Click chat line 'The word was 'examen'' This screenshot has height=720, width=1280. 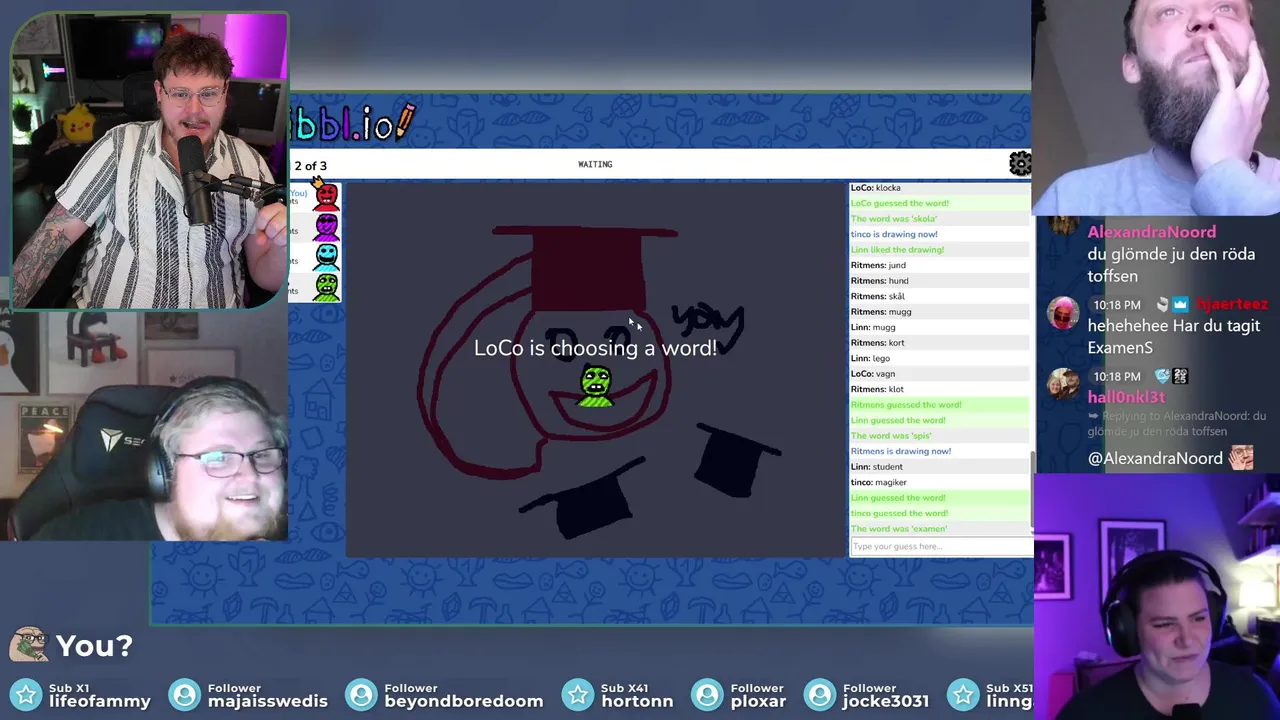(x=939, y=529)
